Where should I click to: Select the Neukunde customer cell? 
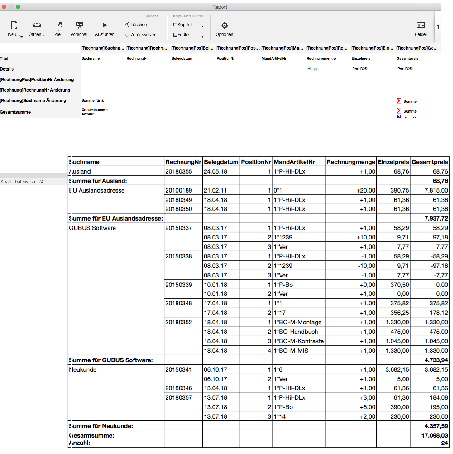tap(82, 370)
